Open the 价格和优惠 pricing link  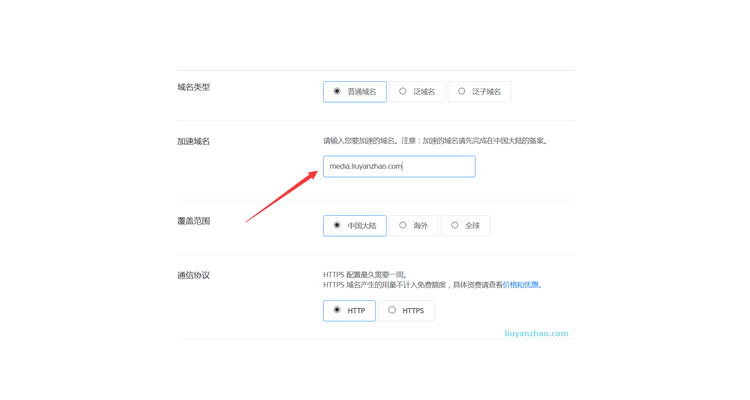click(x=520, y=285)
